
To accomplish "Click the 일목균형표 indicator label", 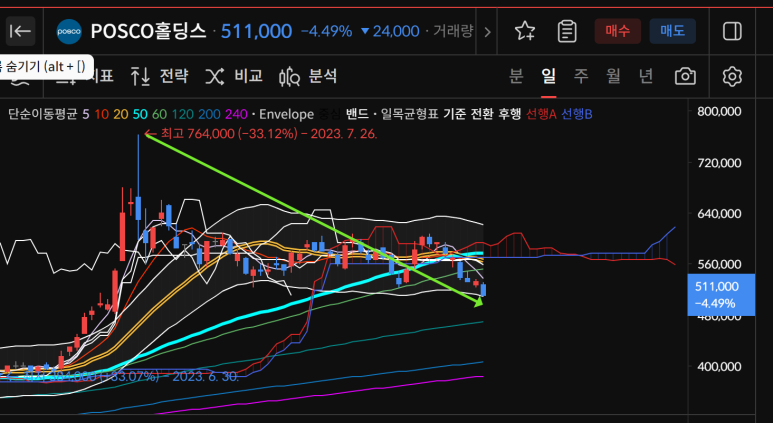I will 409,114.
